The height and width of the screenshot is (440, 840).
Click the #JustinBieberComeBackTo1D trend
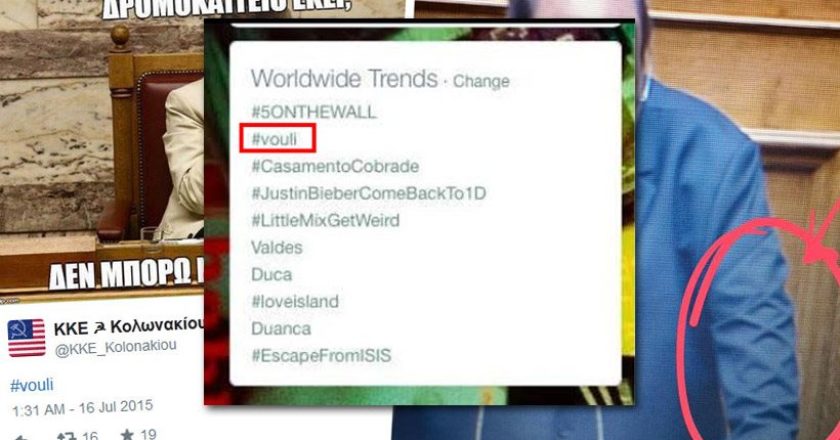(369, 193)
